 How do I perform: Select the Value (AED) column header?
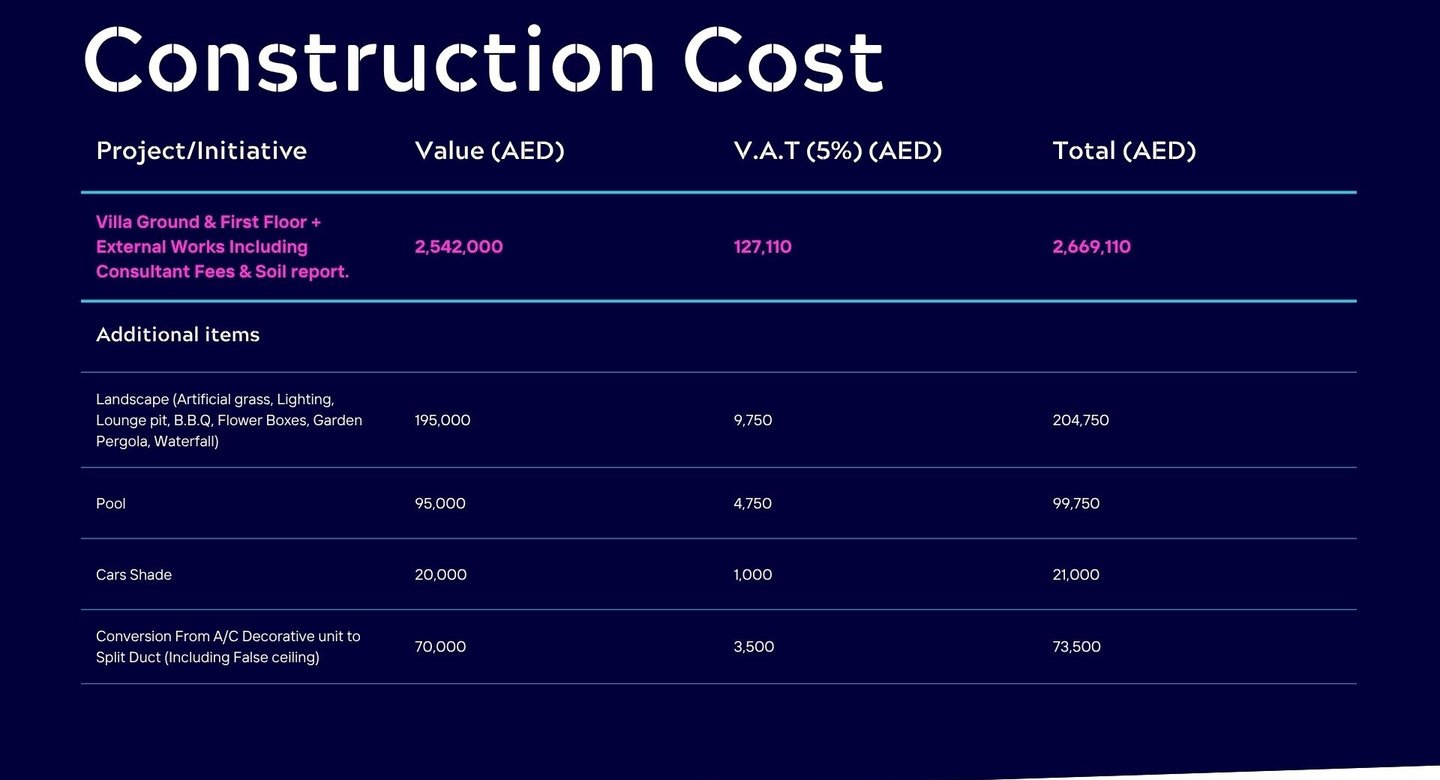[x=490, y=151]
